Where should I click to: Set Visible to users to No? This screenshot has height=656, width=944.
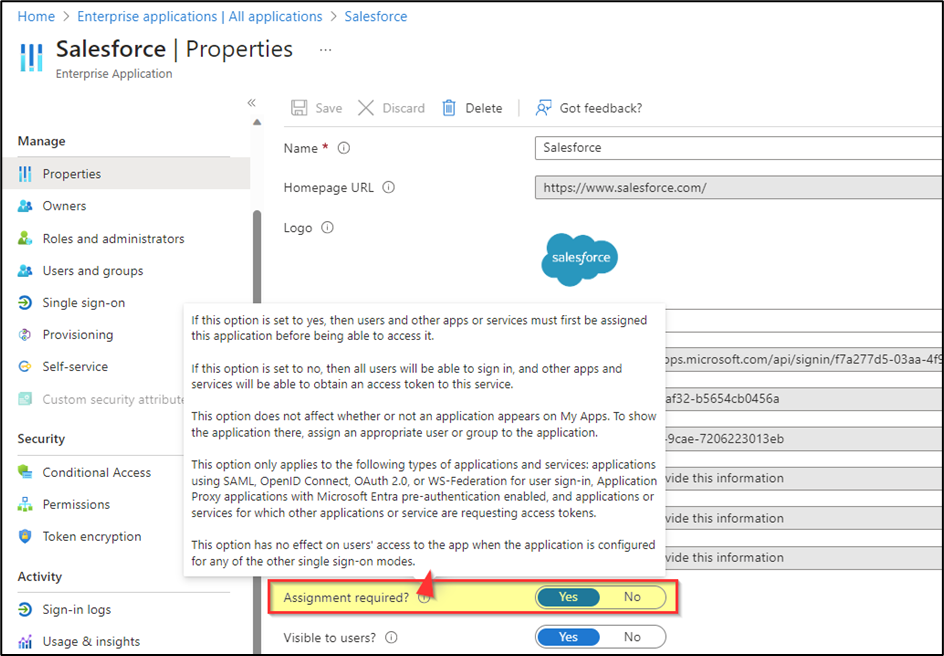pyautogui.click(x=632, y=637)
